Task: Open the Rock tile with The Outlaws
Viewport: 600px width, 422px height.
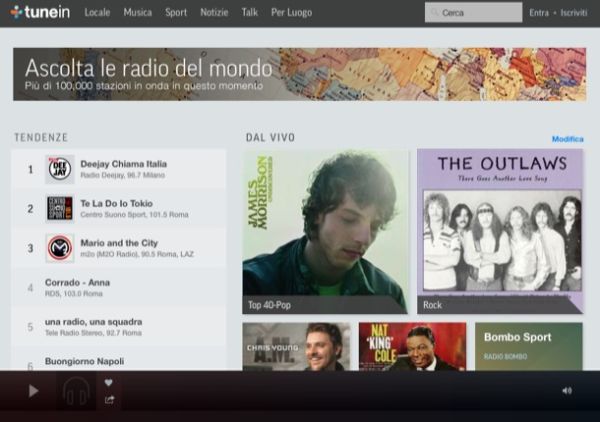Action: click(500, 232)
